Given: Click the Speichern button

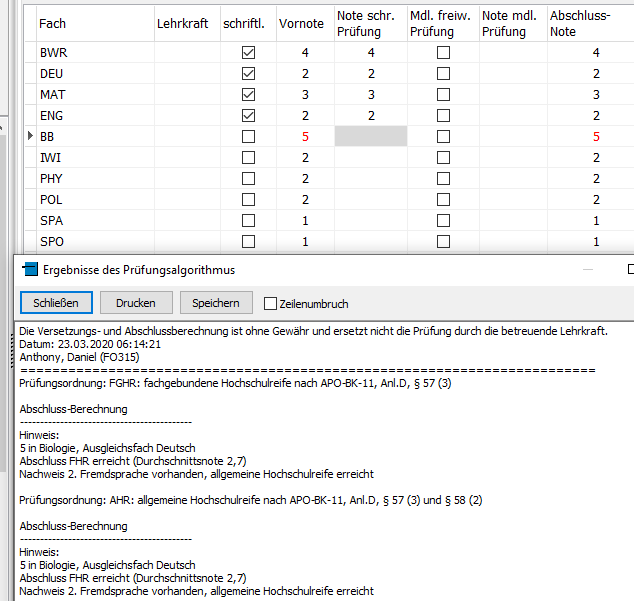Looking at the screenshot, I should click(216, 303).
